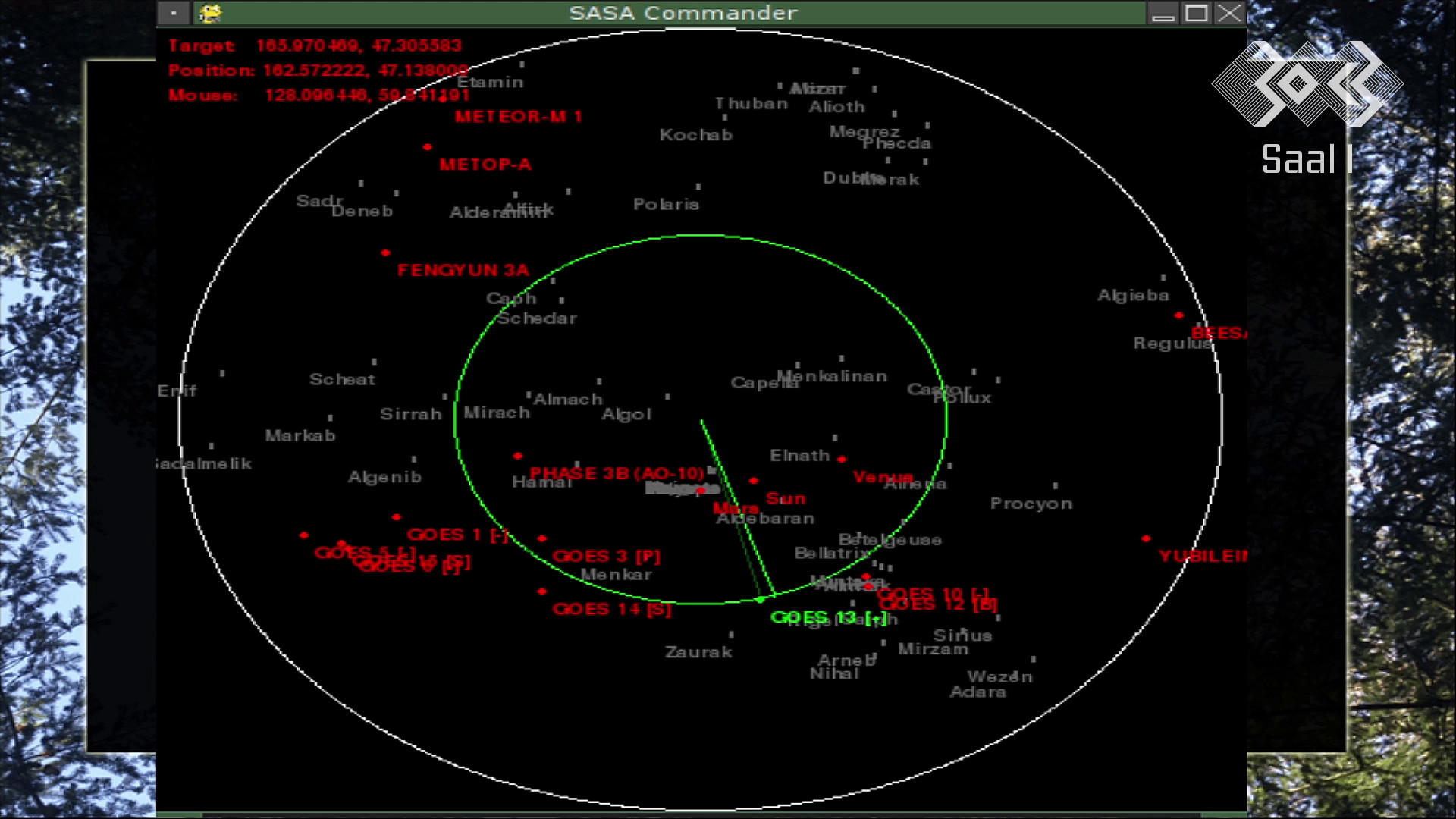Select the GOES 10 satellite label

pos(933,594)
